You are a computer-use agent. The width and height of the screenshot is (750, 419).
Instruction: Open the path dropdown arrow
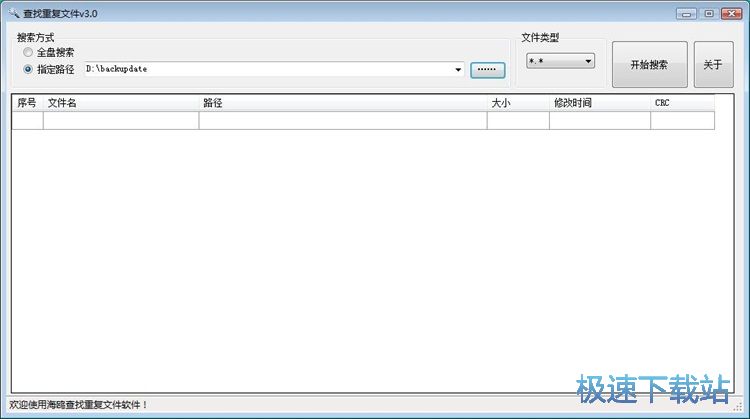pos(458,70)
